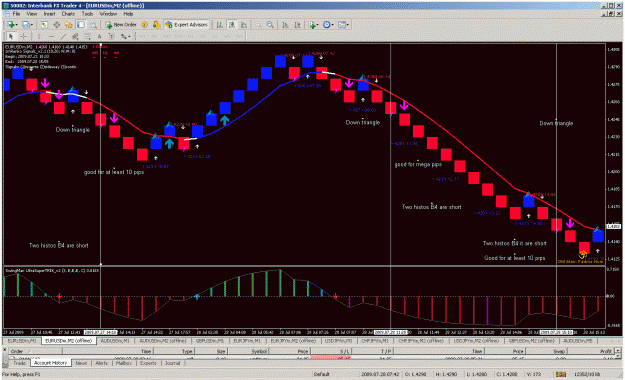Select the Text Label tool
This screenshot has width=625, height=380.
tap(112, 37)
